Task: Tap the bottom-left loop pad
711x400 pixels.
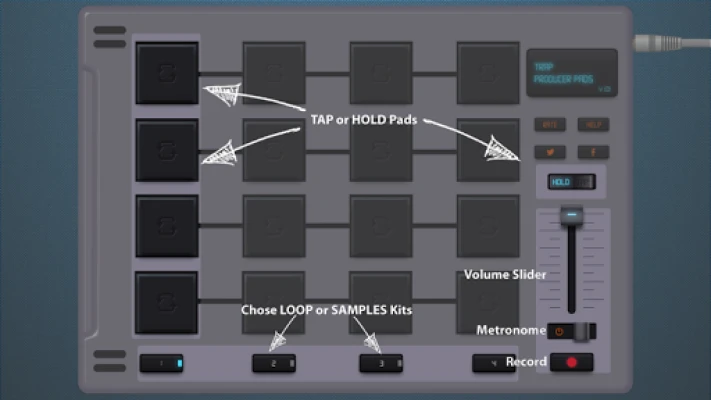Action: click(x=166, y=302)
